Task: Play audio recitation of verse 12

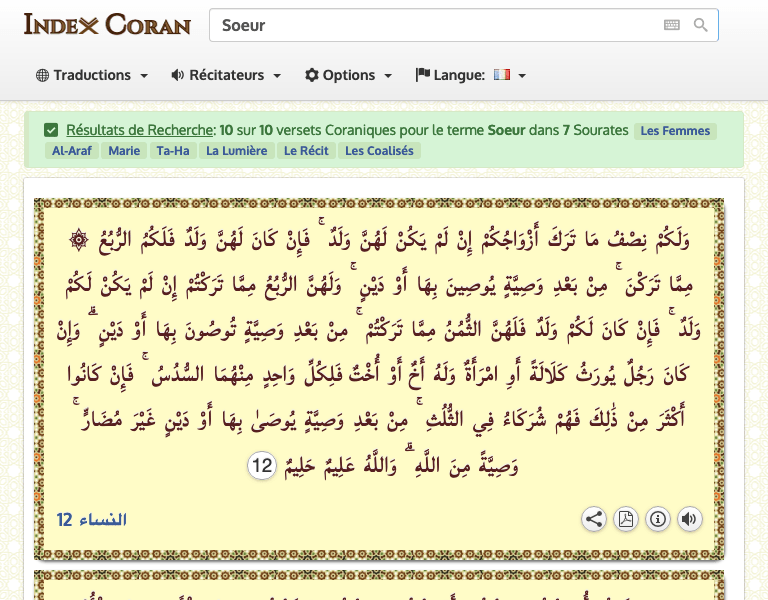Action: 690,519
